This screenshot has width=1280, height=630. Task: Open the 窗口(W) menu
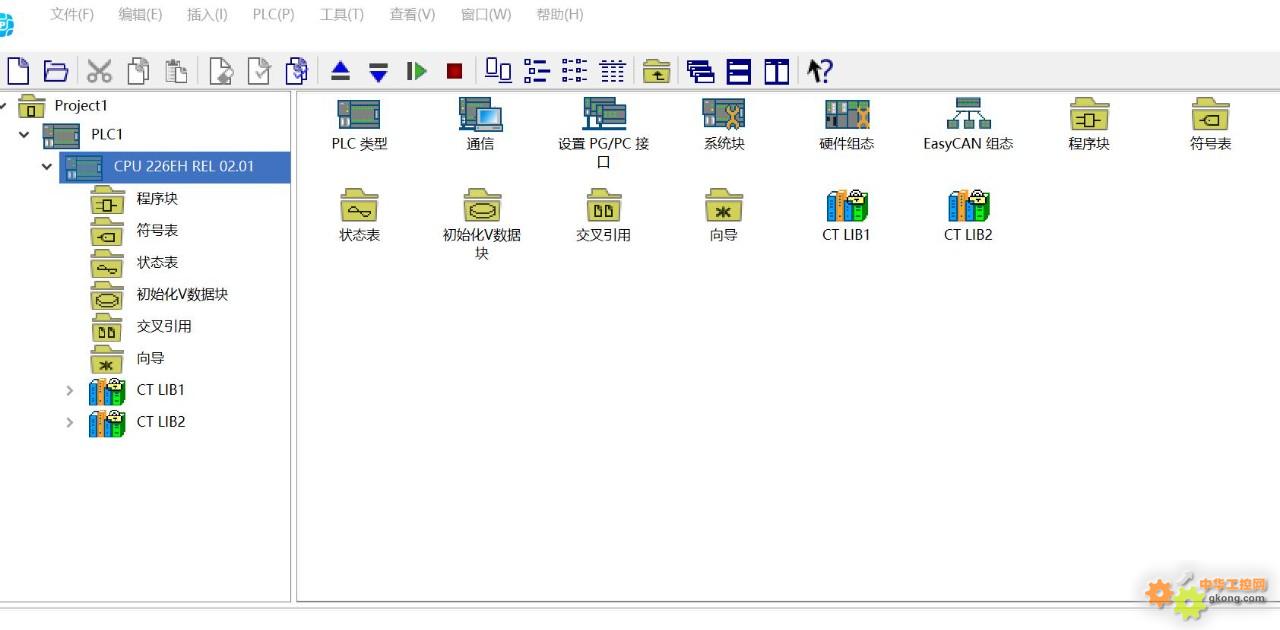point(486,14)
